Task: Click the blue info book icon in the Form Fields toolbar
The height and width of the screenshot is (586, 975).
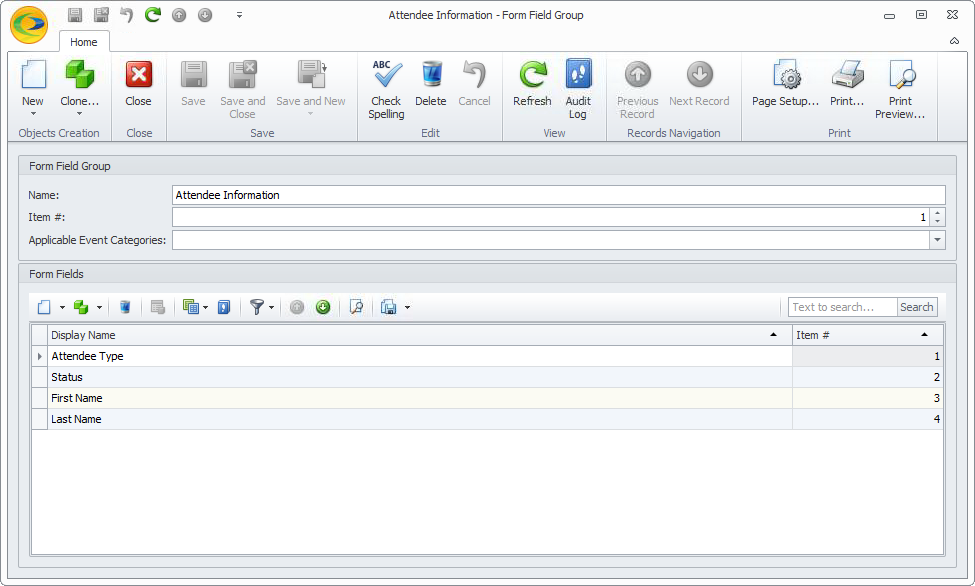Action: 224,307
